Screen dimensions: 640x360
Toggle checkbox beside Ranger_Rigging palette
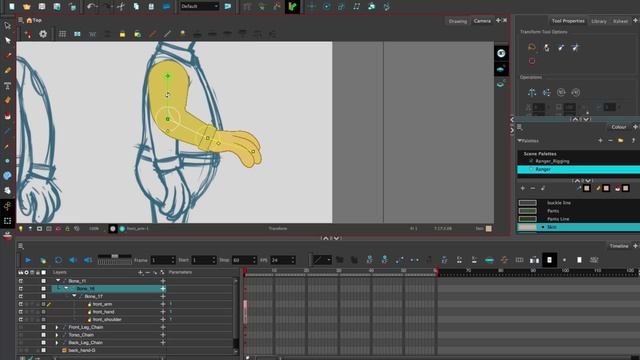pyautogui.click(x=531, y=161)
